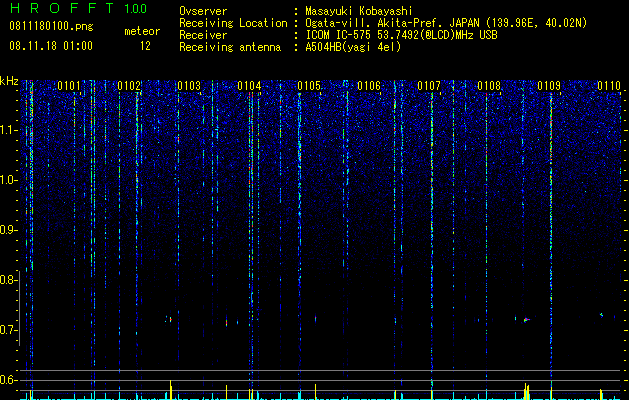Click the 0106 time marker label
This screenshot has height=400, width=629.
369,86
